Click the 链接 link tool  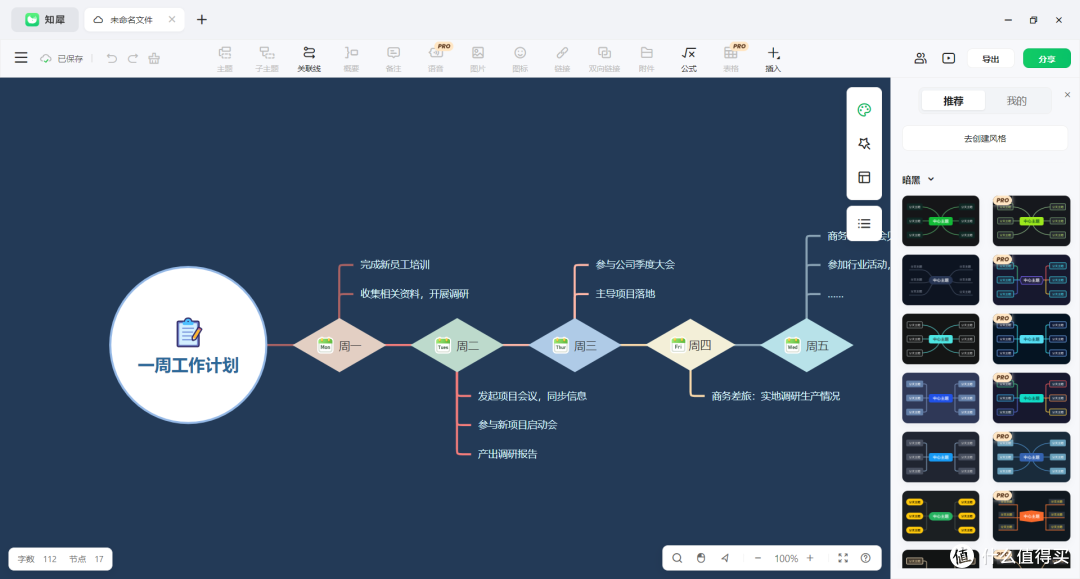pyautogui.click(x=562, y=59)
